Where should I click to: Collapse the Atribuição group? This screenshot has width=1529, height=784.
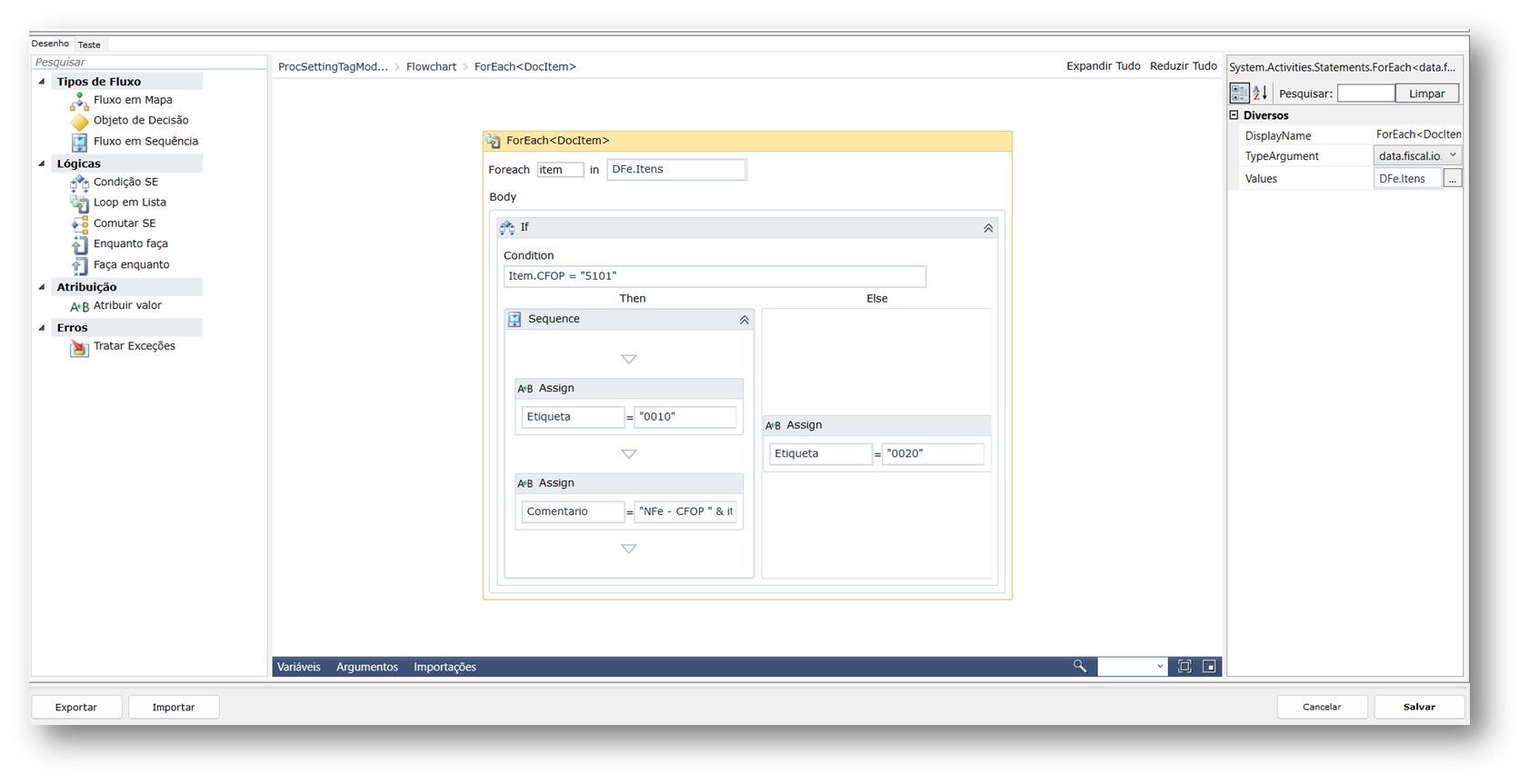tap(42, 287)
